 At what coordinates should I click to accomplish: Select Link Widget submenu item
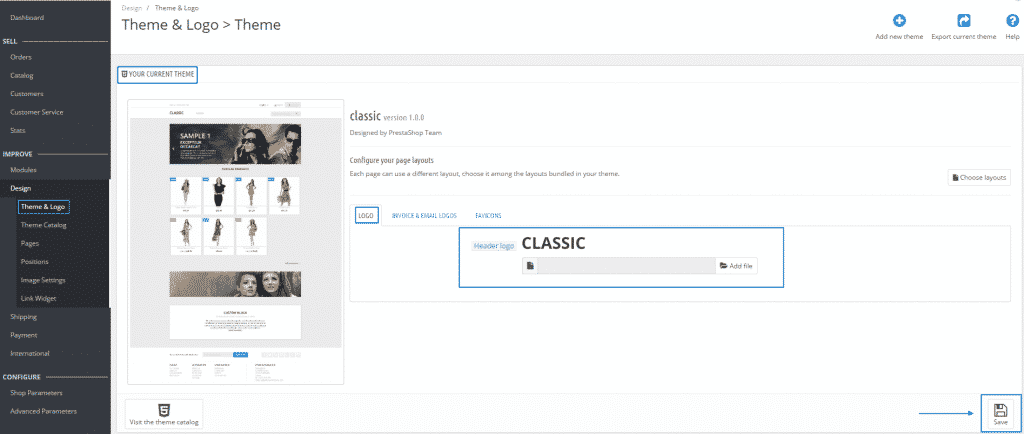[x=38, y=298]
